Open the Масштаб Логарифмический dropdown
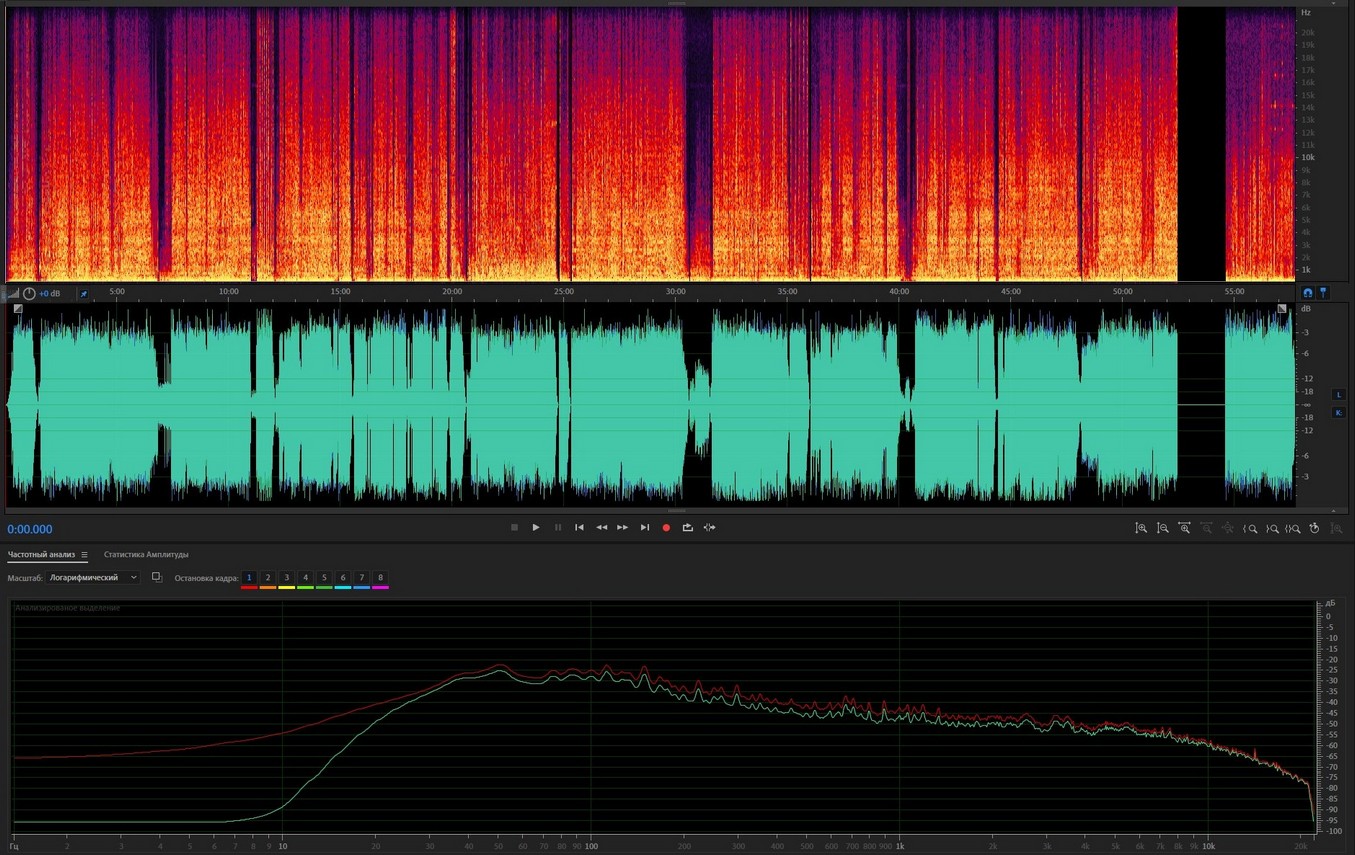The width and height of the screenshot is (1355, 855). [94, 578]
